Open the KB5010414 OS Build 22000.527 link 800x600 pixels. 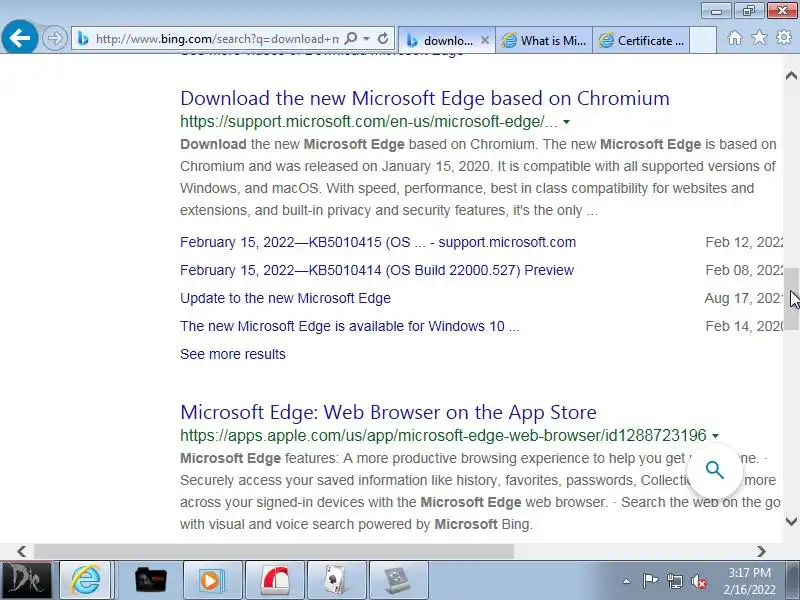(377, 270)
